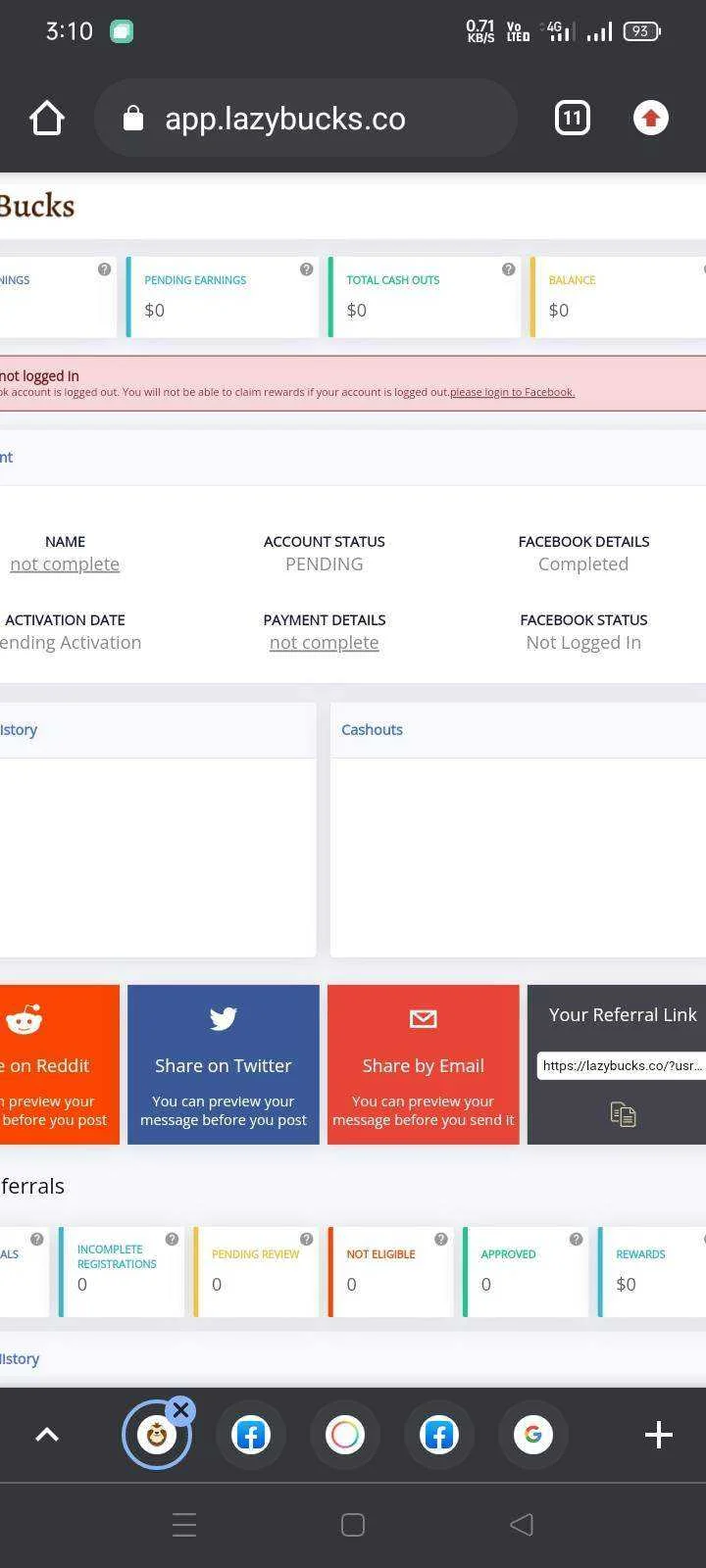Click 'not complete' under Payment Details
This screenshot has height=1568, width=706.
[324, 643]
